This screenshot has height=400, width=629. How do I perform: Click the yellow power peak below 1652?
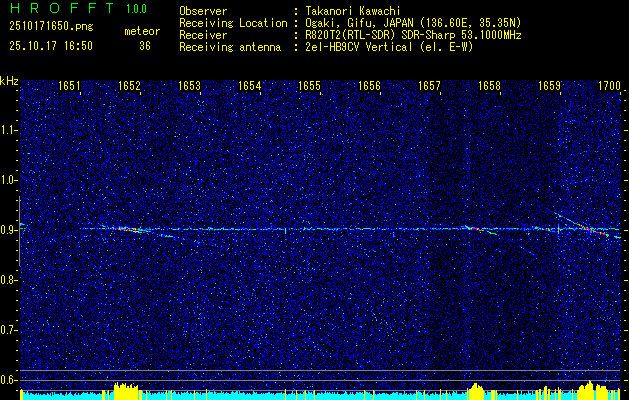pos(126,391)
